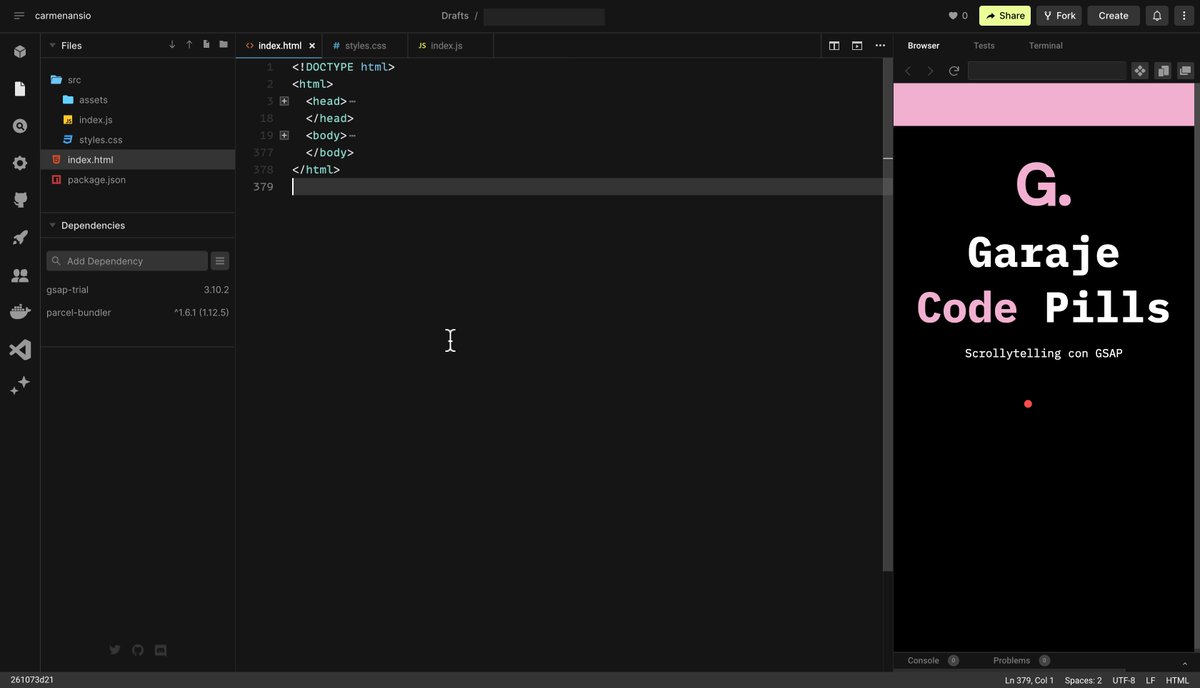This screenshot has height=688, width=1200.
Task: Open the dependency list menu button
Action: (220, 261)
